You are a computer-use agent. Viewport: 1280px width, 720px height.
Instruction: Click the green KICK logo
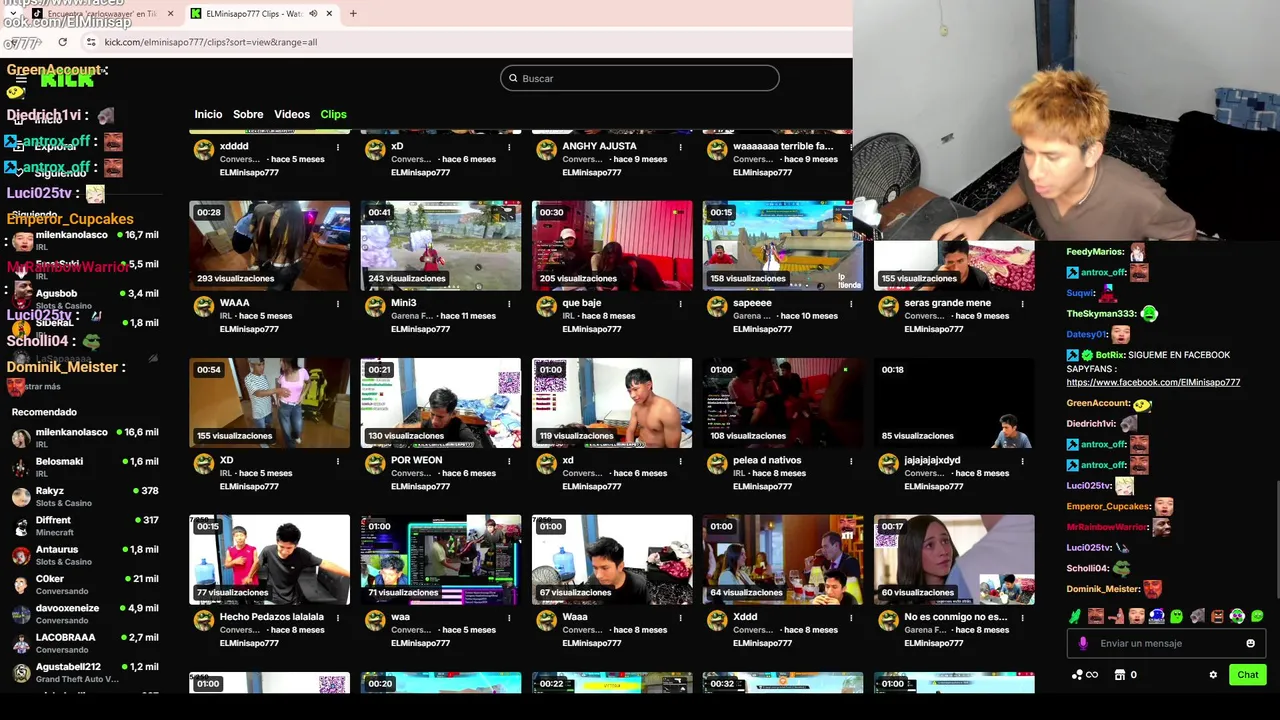68,80
